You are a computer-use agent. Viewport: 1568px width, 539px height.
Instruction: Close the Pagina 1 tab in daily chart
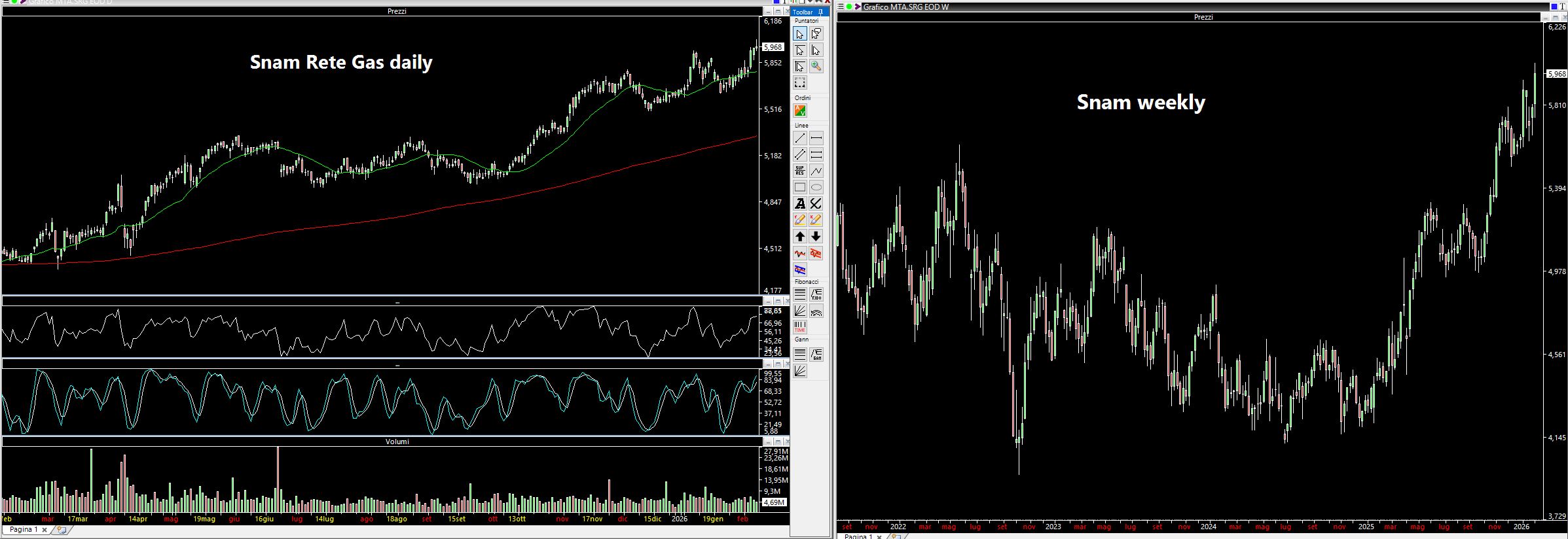coord(45,530)
